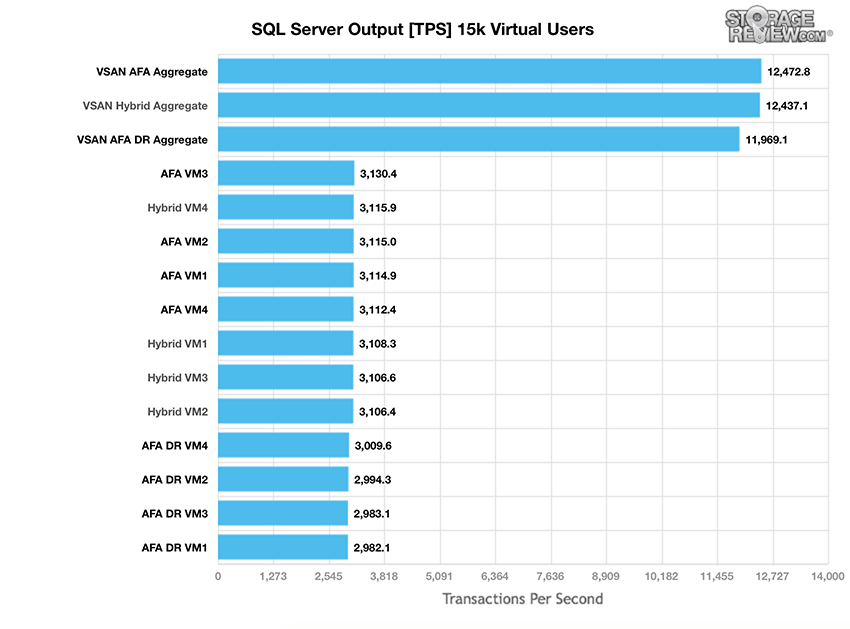The height and width of the screenshot is (629, 850).
Task: Select the 'VSAN Hybrid Aggregate' row label
Action: 145,106
